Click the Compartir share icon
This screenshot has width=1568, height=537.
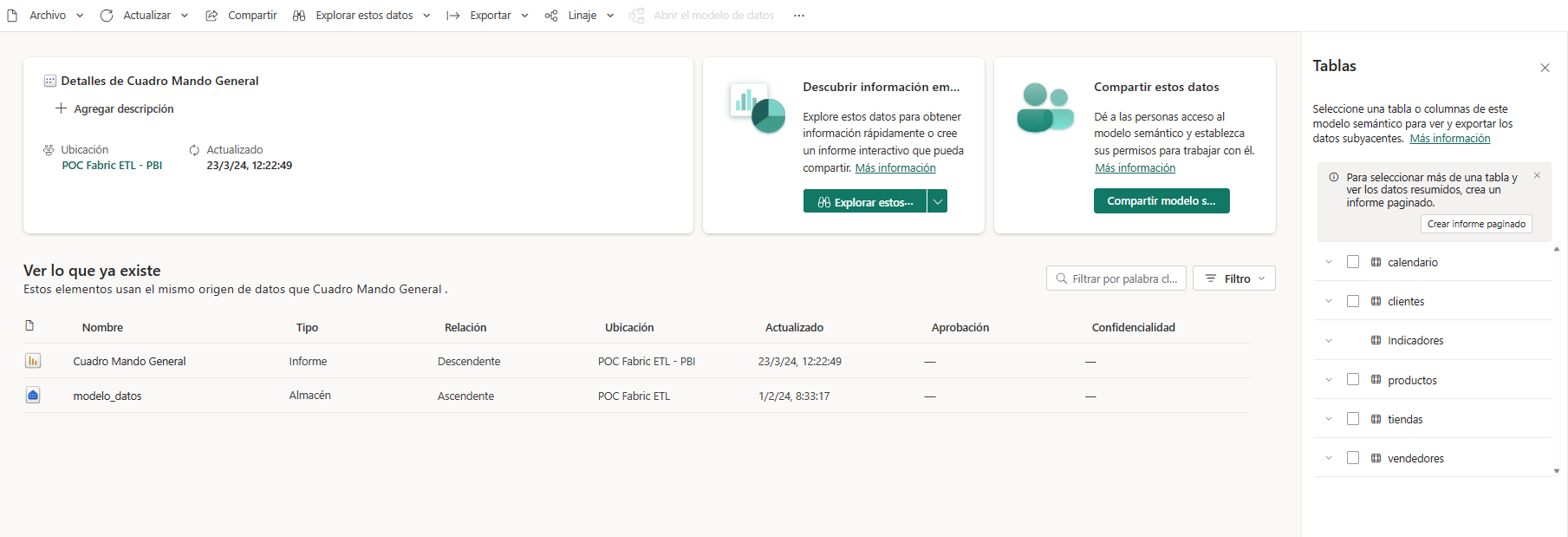tap(211, 16)
